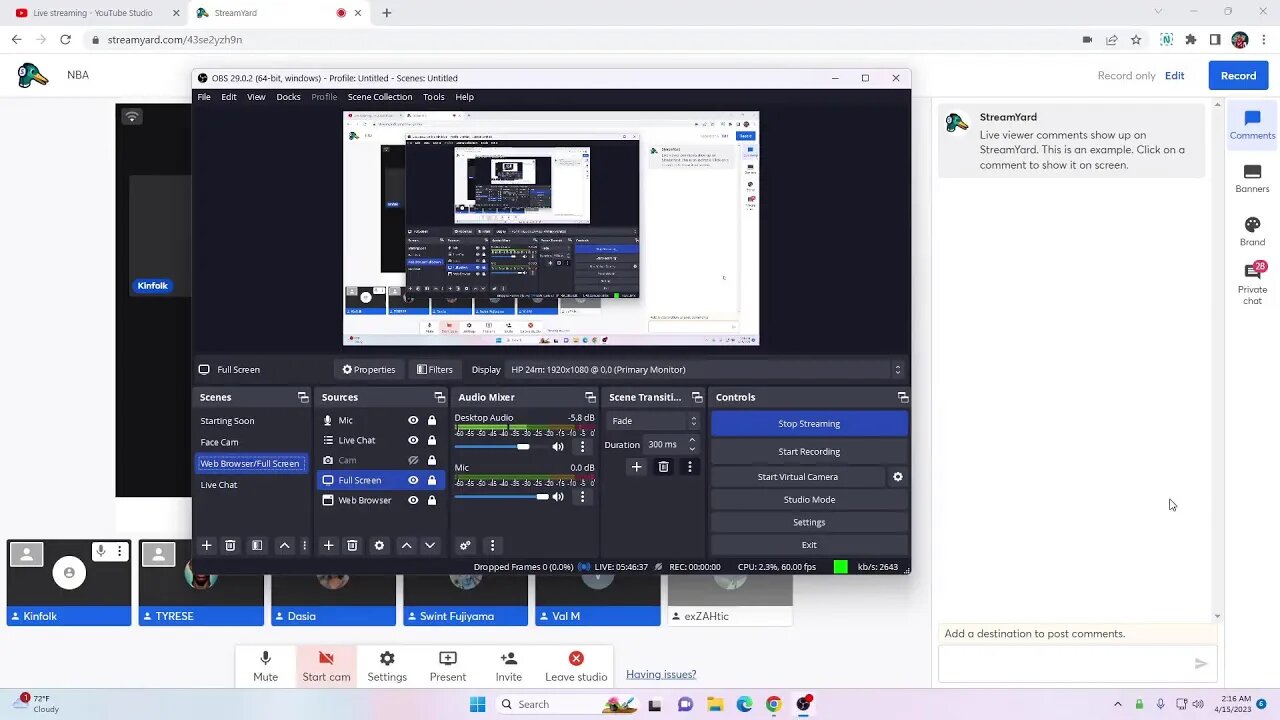Open transition properties three-dot menu
Viewport: 1280px width, 720px height.
pyautogui.click(x=689, y=466)
